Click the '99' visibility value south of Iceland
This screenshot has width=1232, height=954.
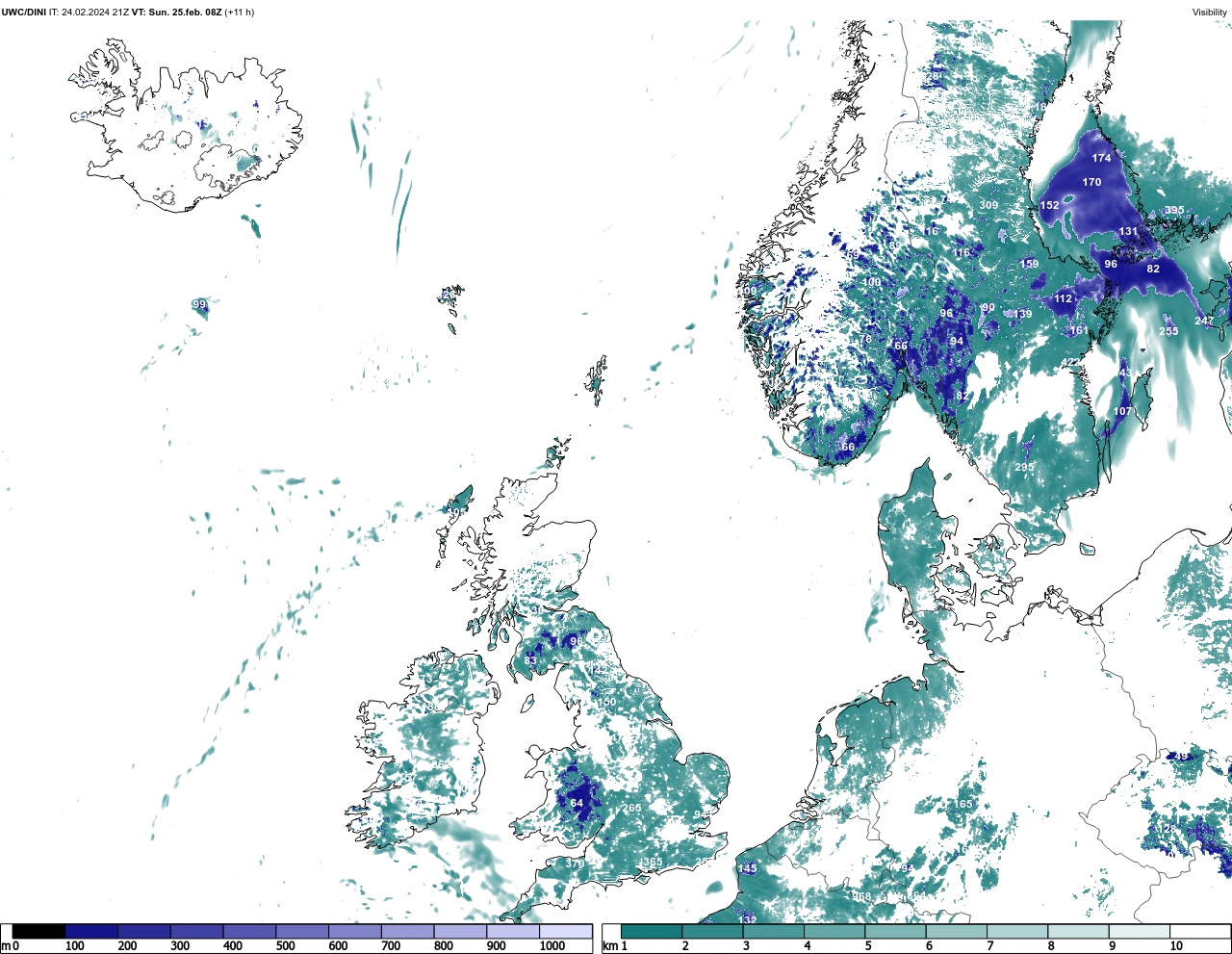click(199, 304)
